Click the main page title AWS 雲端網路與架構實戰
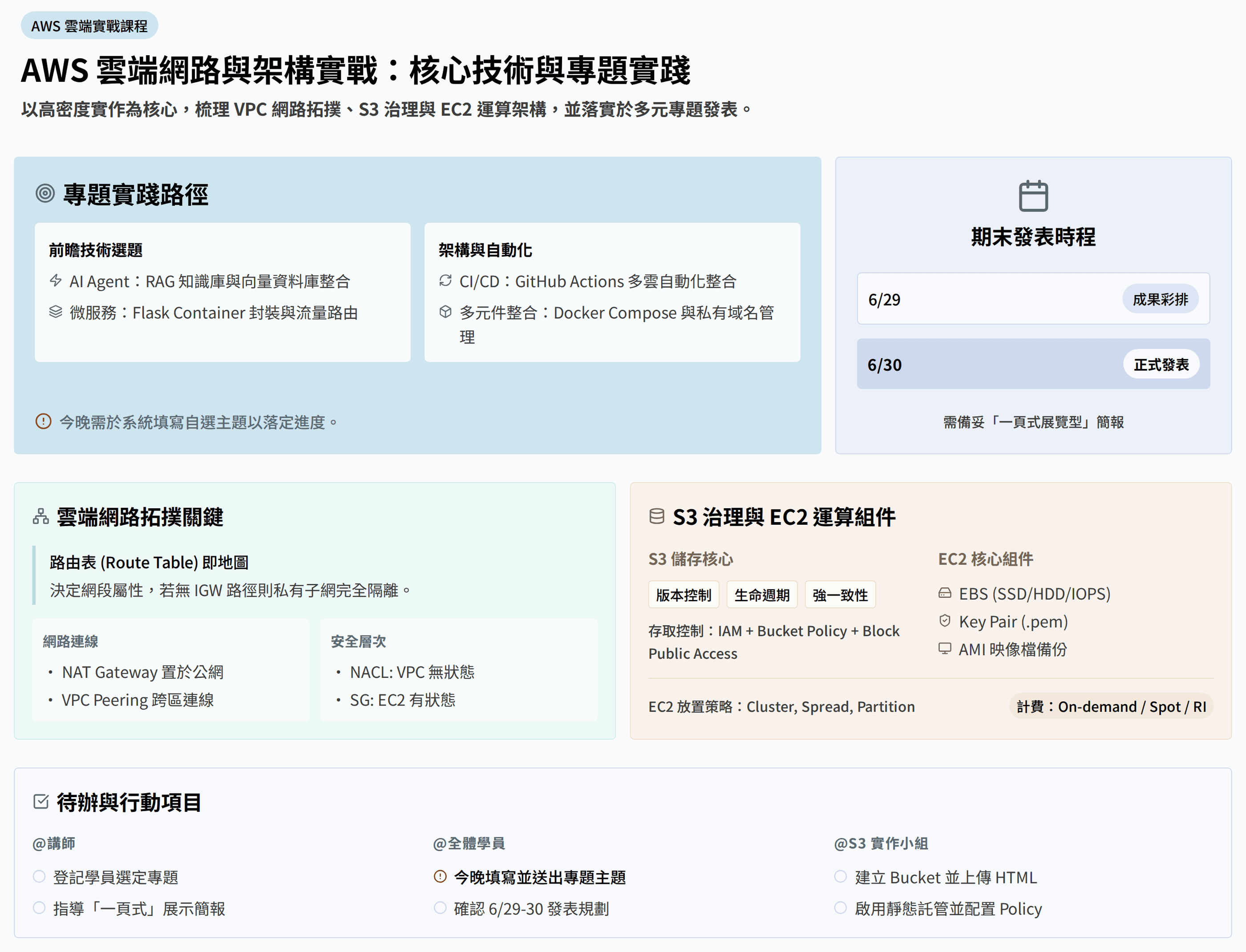Image resolution: width=1246 pixels, height=952 pixels. 356,70
